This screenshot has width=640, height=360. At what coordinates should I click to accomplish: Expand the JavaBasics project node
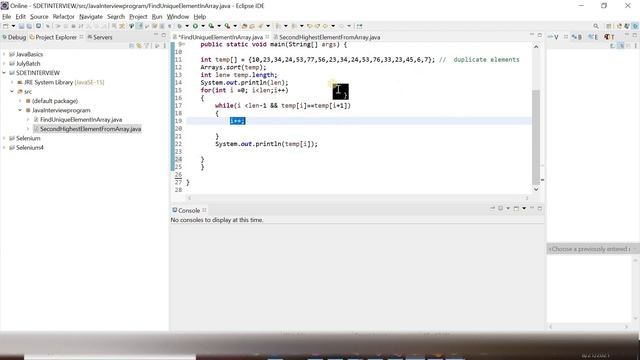pyautogui.click(x=4, y=54)
